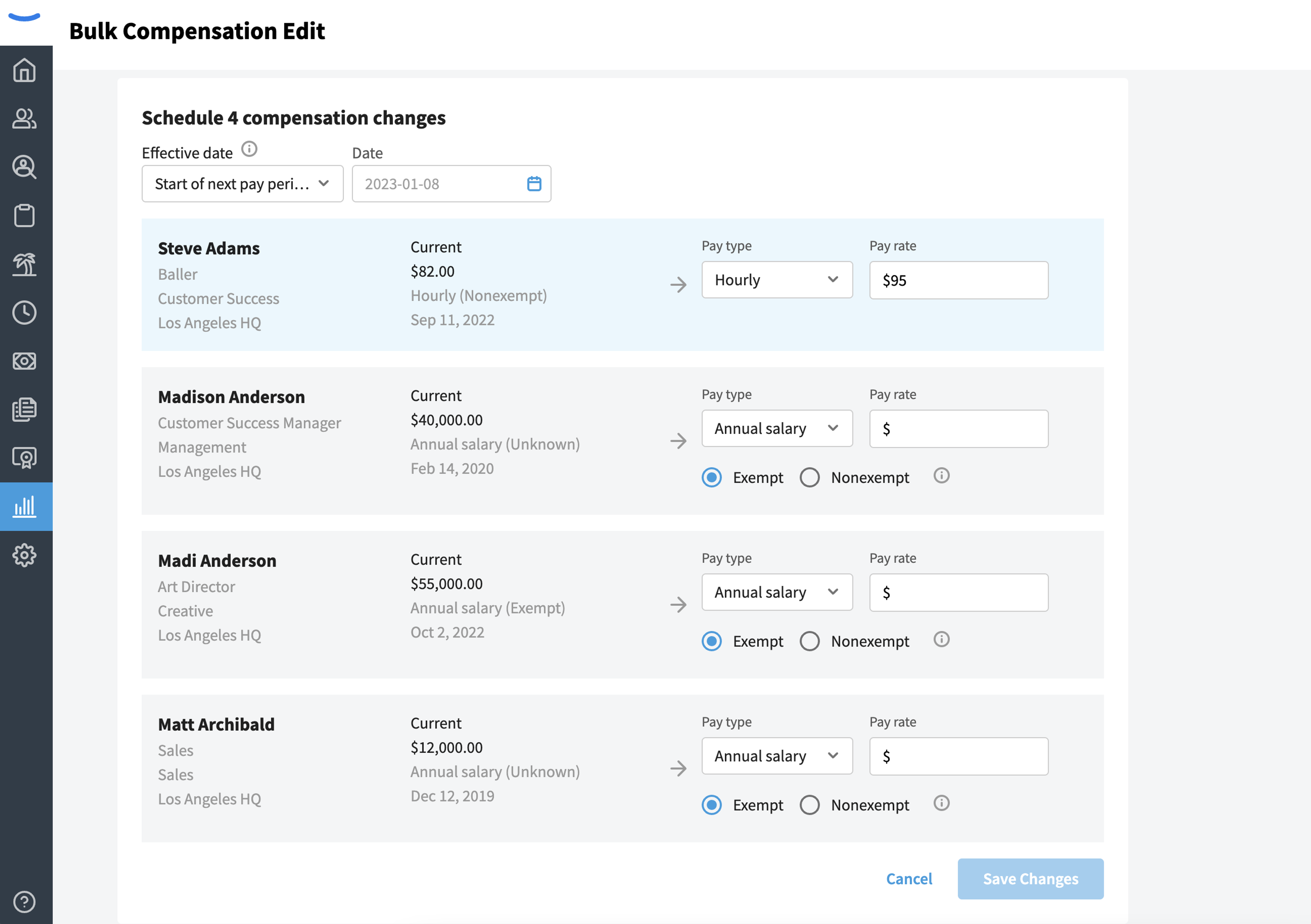
Task: Click Matt Archibald's pay rate field
Action: tap(959, 756)
